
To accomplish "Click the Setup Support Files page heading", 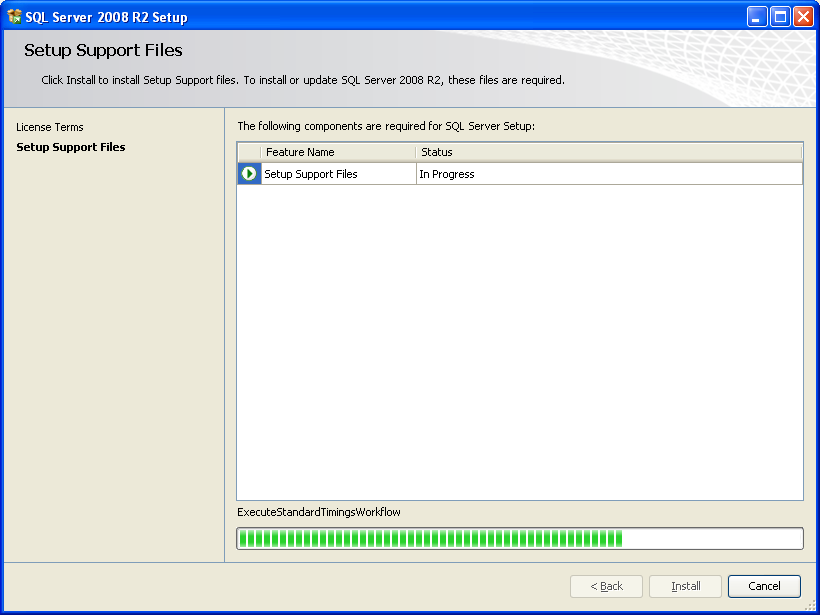I will point(103,50).
